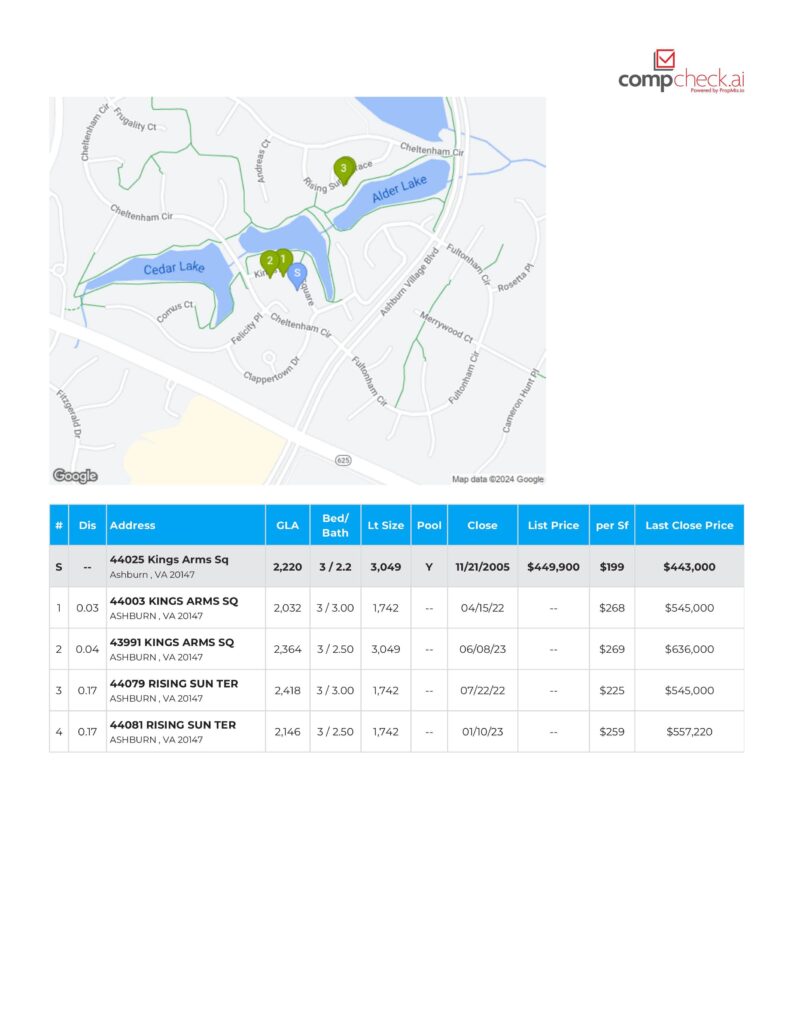The image size is (791, 1024).
Task: Click green map marker number 2
Action: pos(269,261)
